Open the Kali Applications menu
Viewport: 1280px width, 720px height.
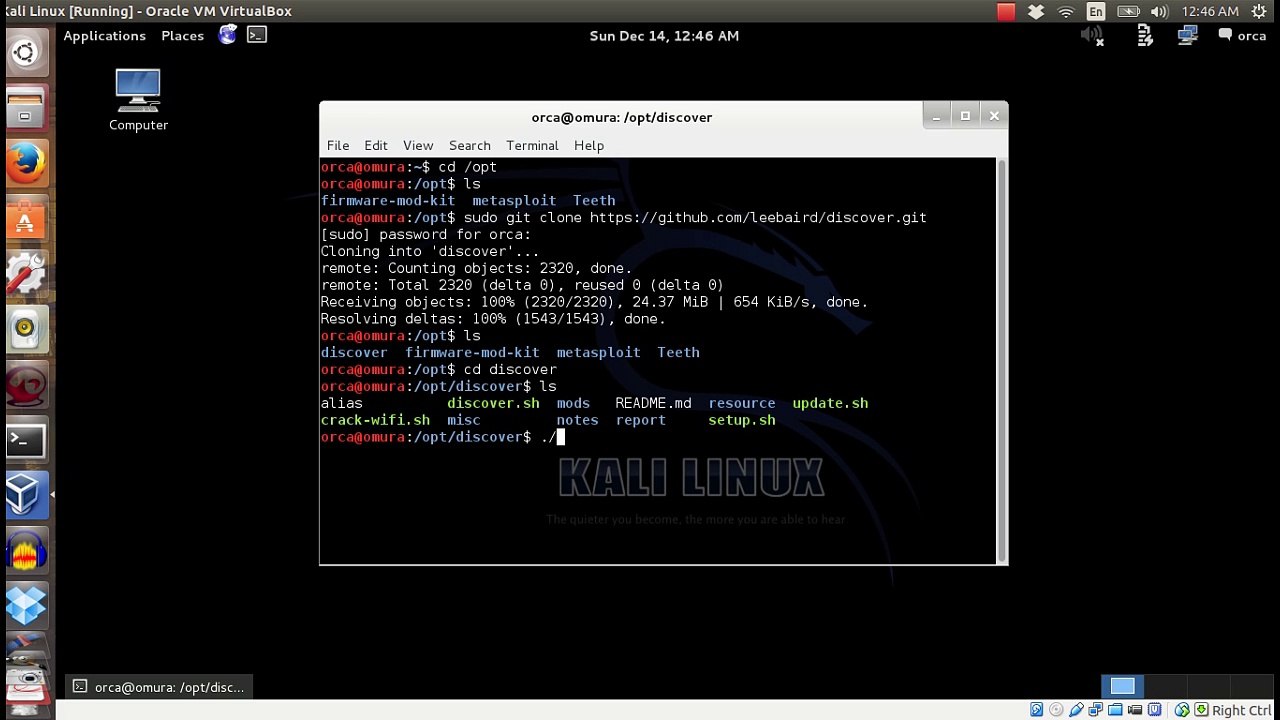(x=104, y=36)
